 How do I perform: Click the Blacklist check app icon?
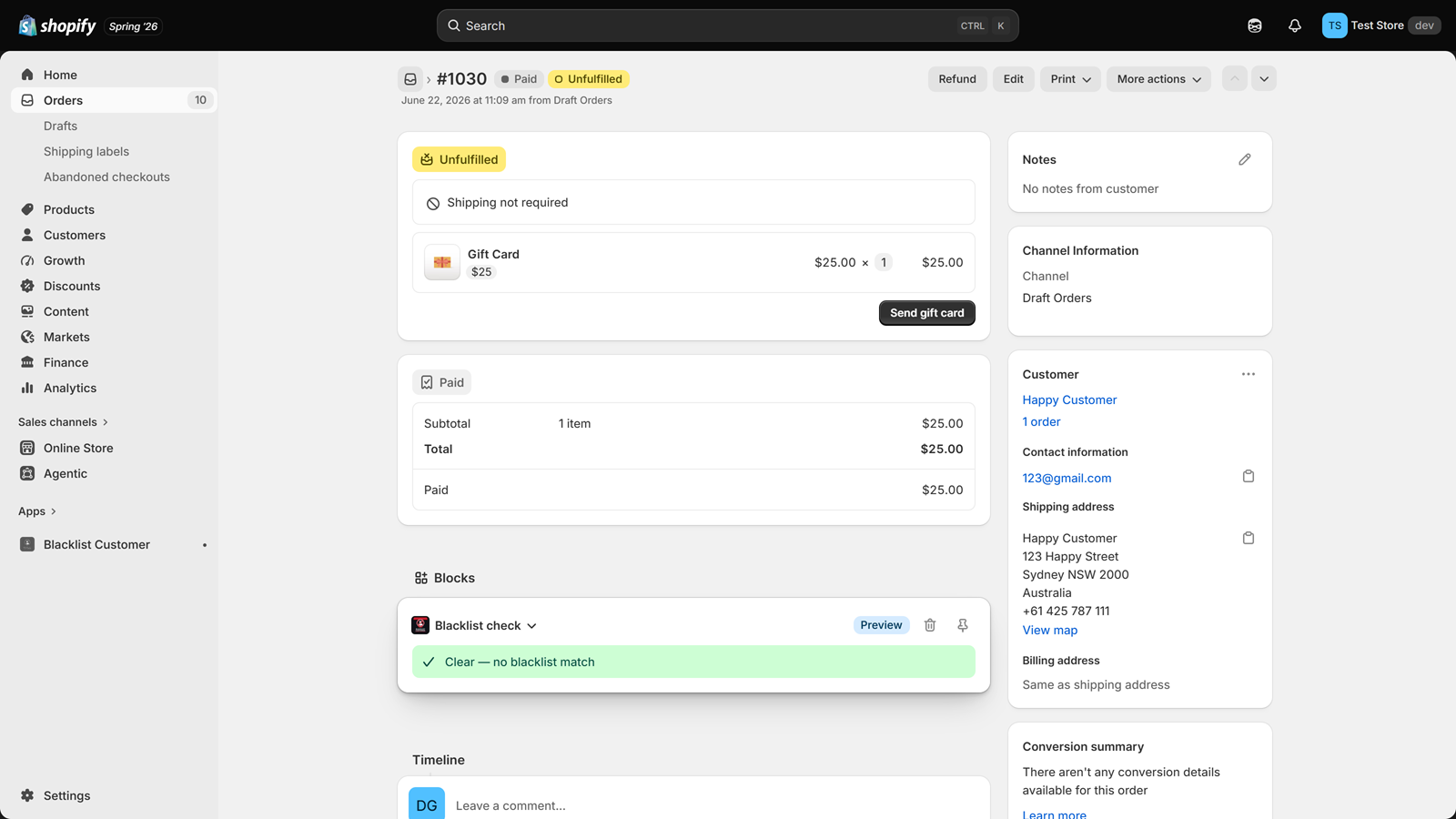click(x=420, y=625)
